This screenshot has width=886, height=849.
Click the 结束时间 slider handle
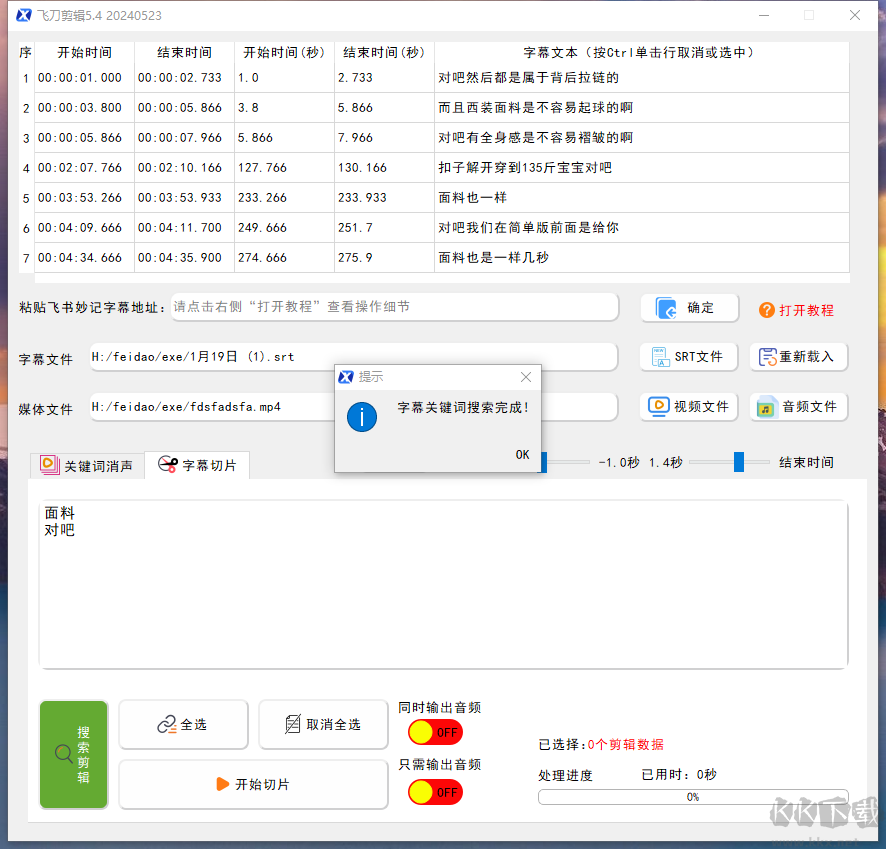739,462
